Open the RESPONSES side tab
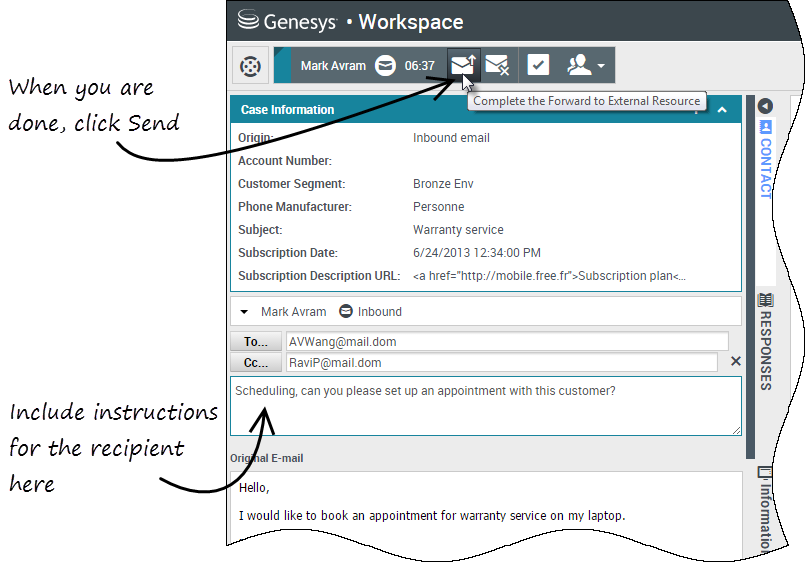 click(x=765, y=342)
